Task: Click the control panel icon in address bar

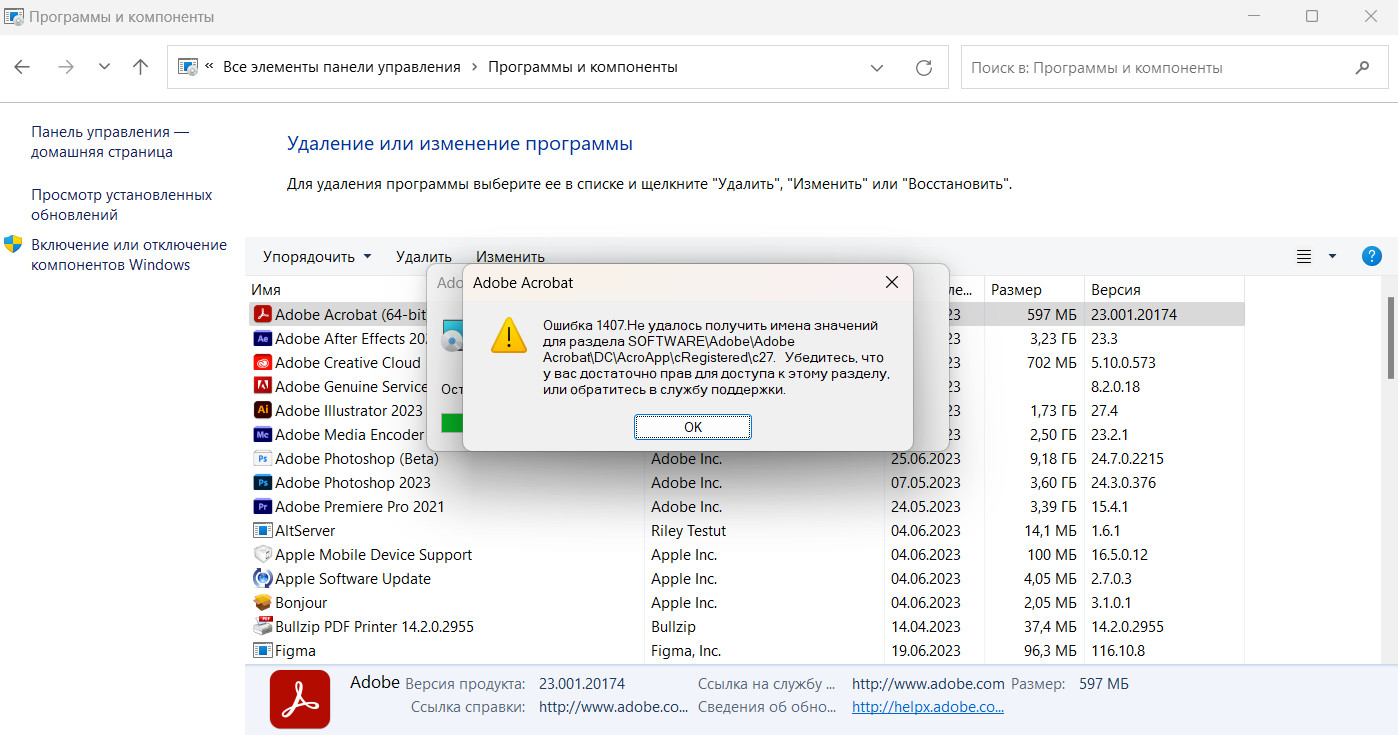Action: tap(187, 67)
